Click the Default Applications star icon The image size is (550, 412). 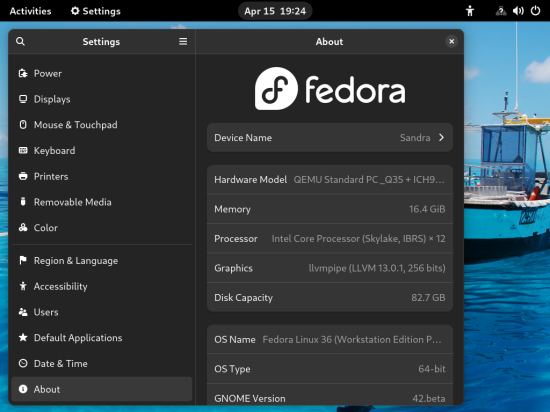click(x=23, y=337)
